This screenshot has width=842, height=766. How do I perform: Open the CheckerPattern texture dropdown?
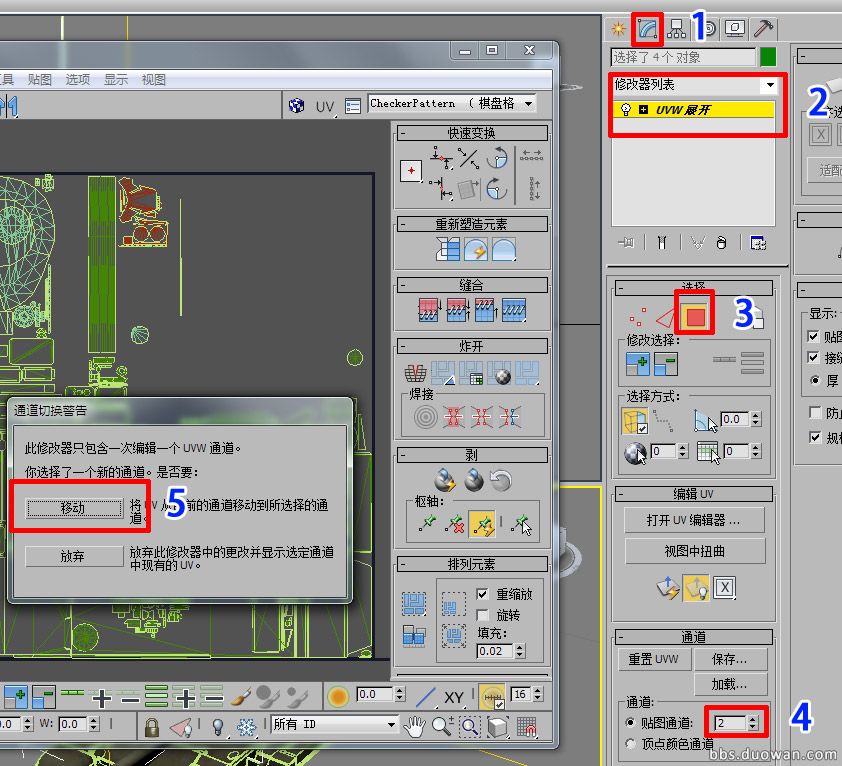click(452, 104)
